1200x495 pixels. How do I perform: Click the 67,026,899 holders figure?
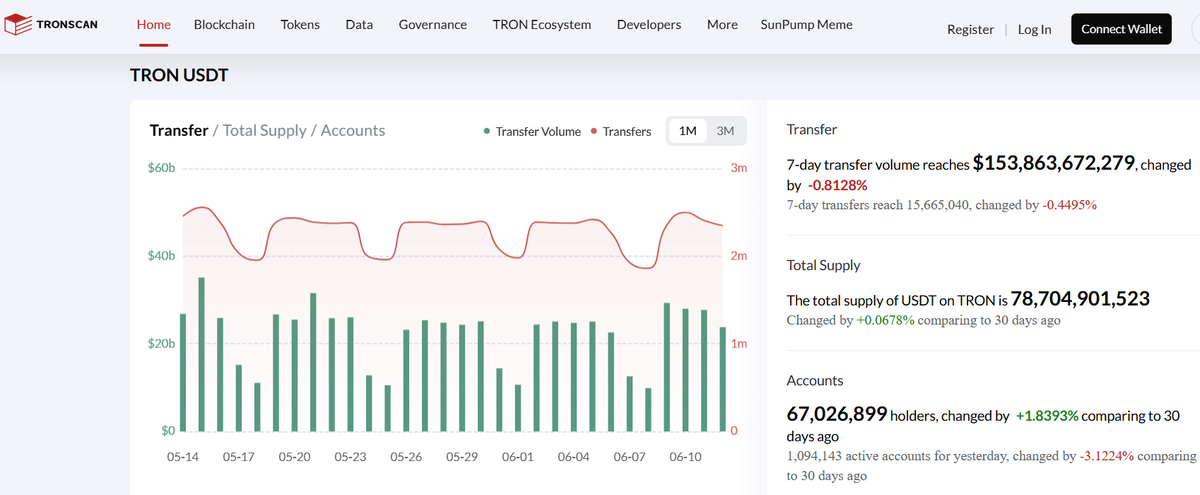pos(836,413)
